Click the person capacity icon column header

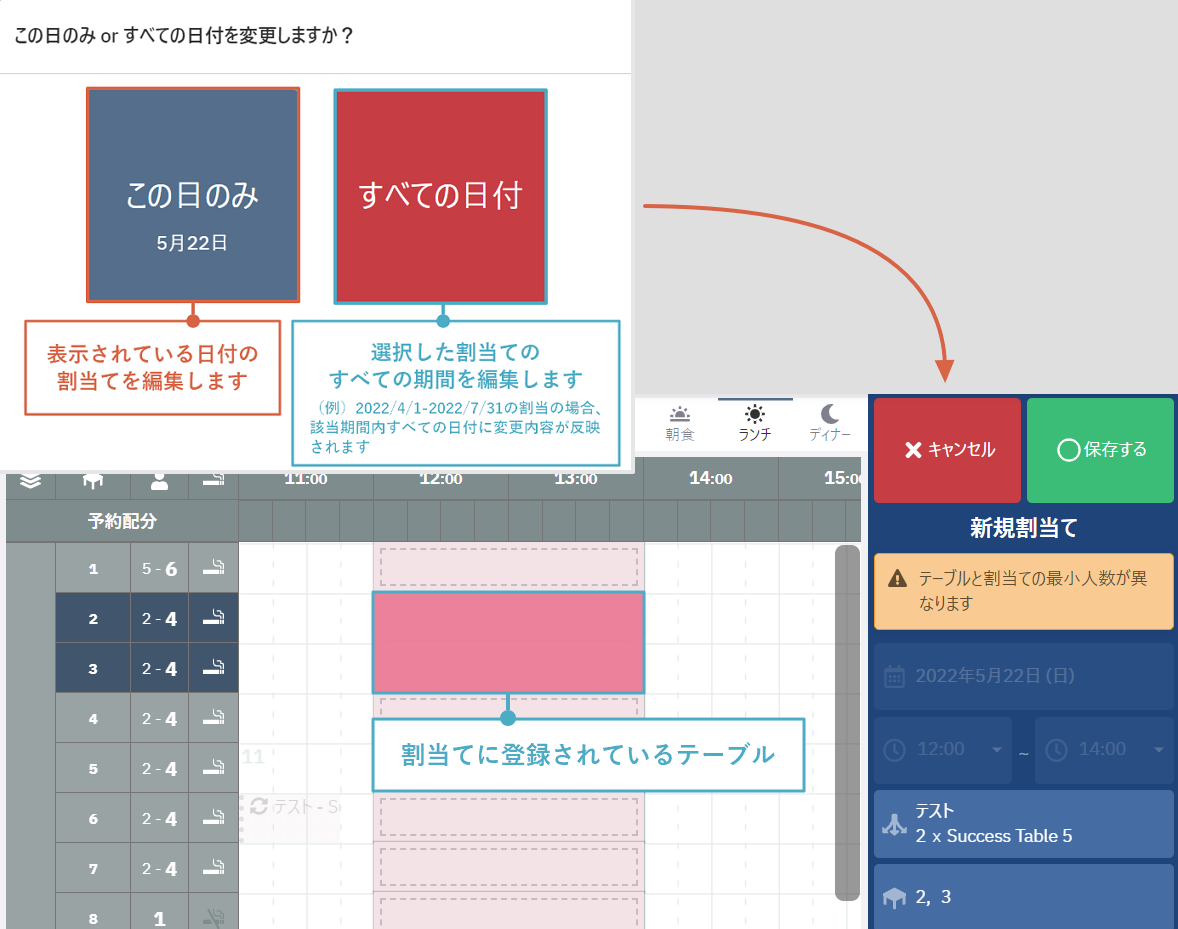pos(159,481)
